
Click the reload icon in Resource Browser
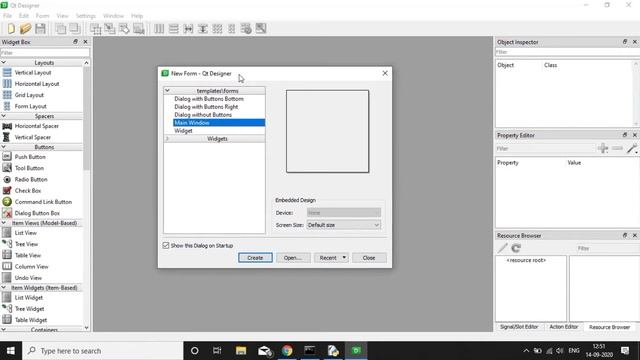[516, 248]
